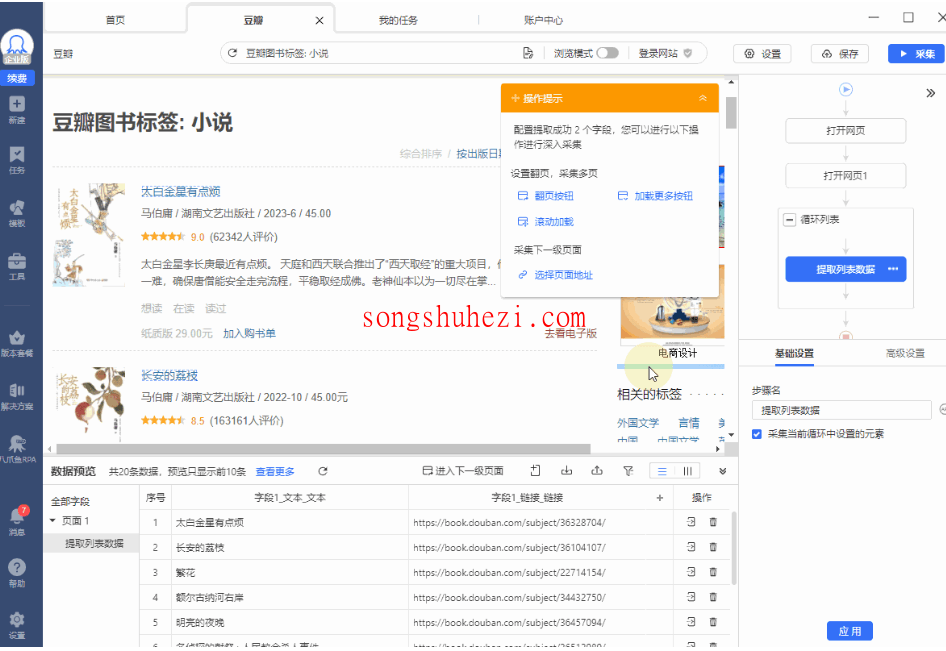Click the 新建 plus icon in sidebar
This screenshot has width=946, height=651.
click(17, 104)
